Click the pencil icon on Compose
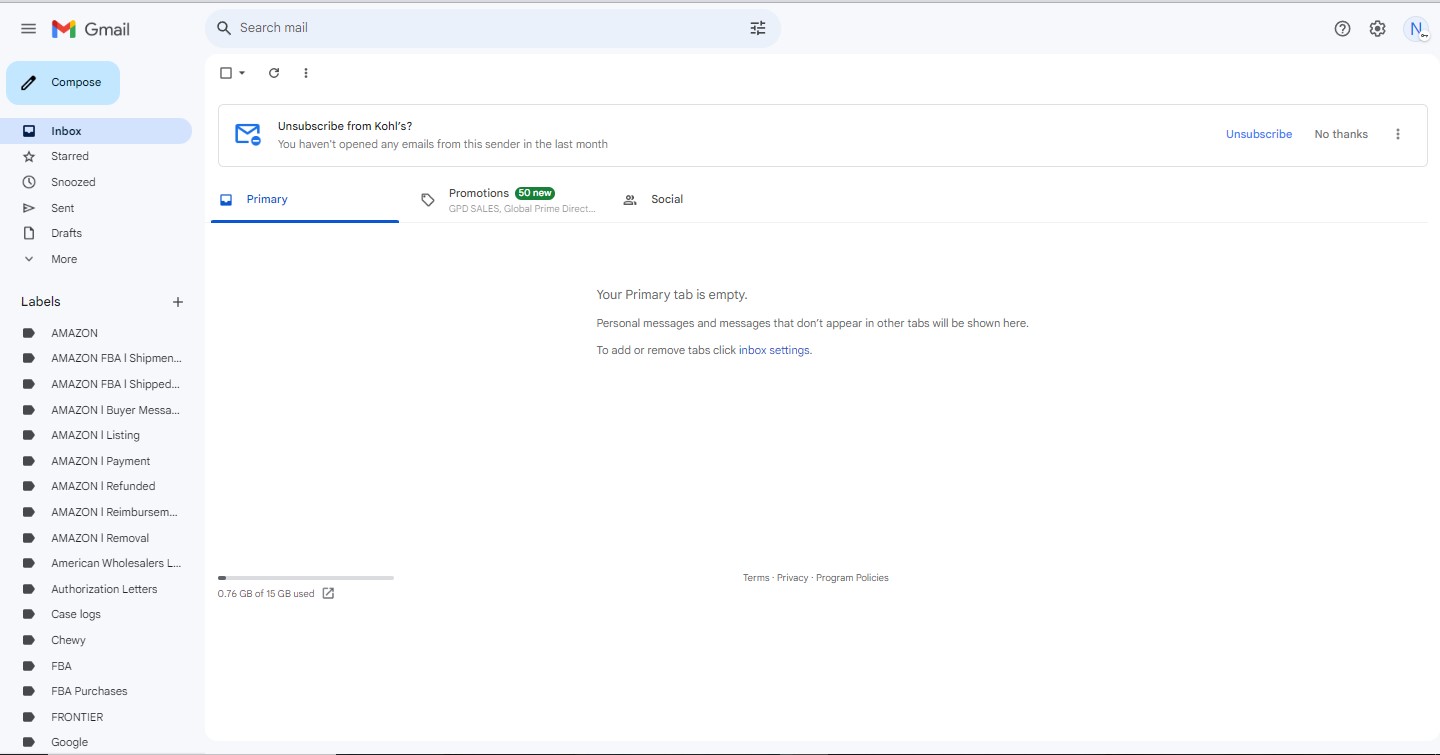This screenshot has height=755, width=1440. coord(29,83)
